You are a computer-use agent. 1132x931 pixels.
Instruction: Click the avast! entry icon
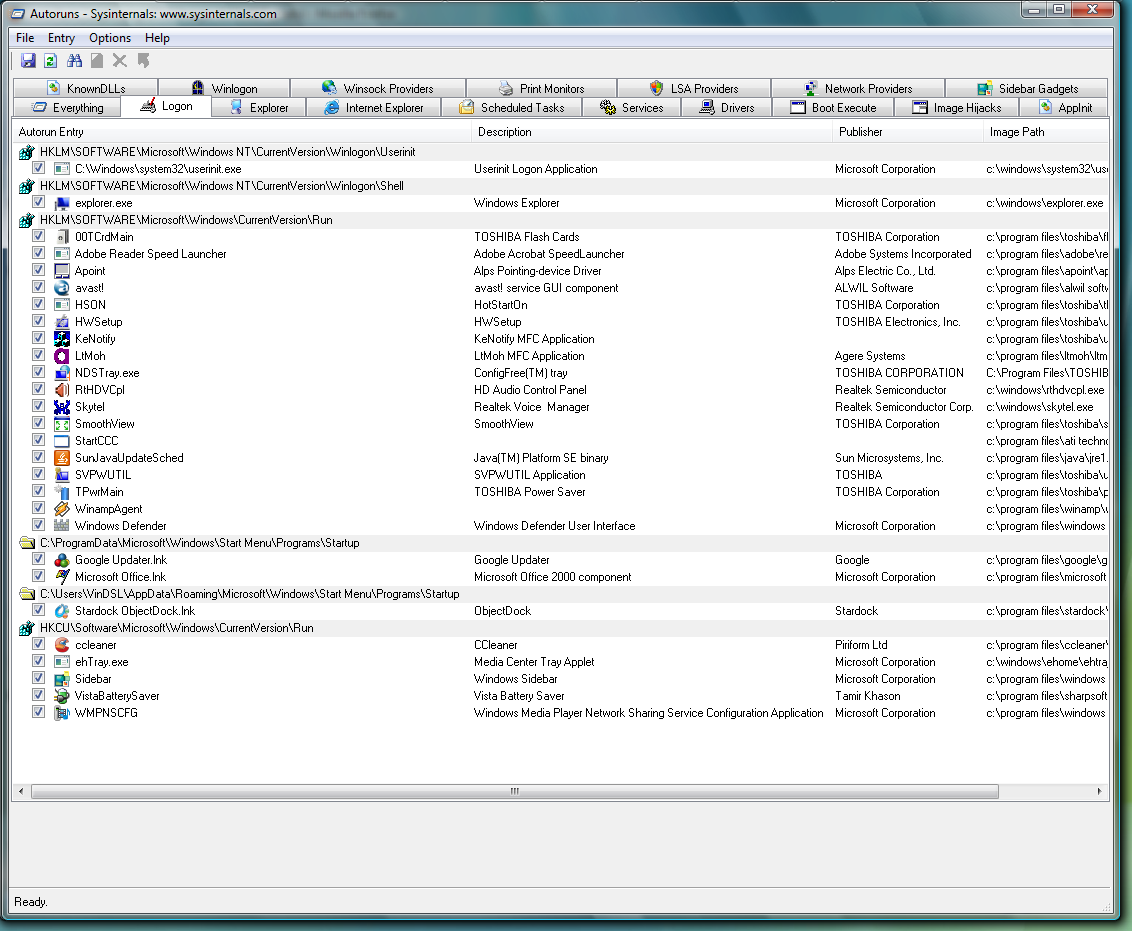(x=62, y=288)
